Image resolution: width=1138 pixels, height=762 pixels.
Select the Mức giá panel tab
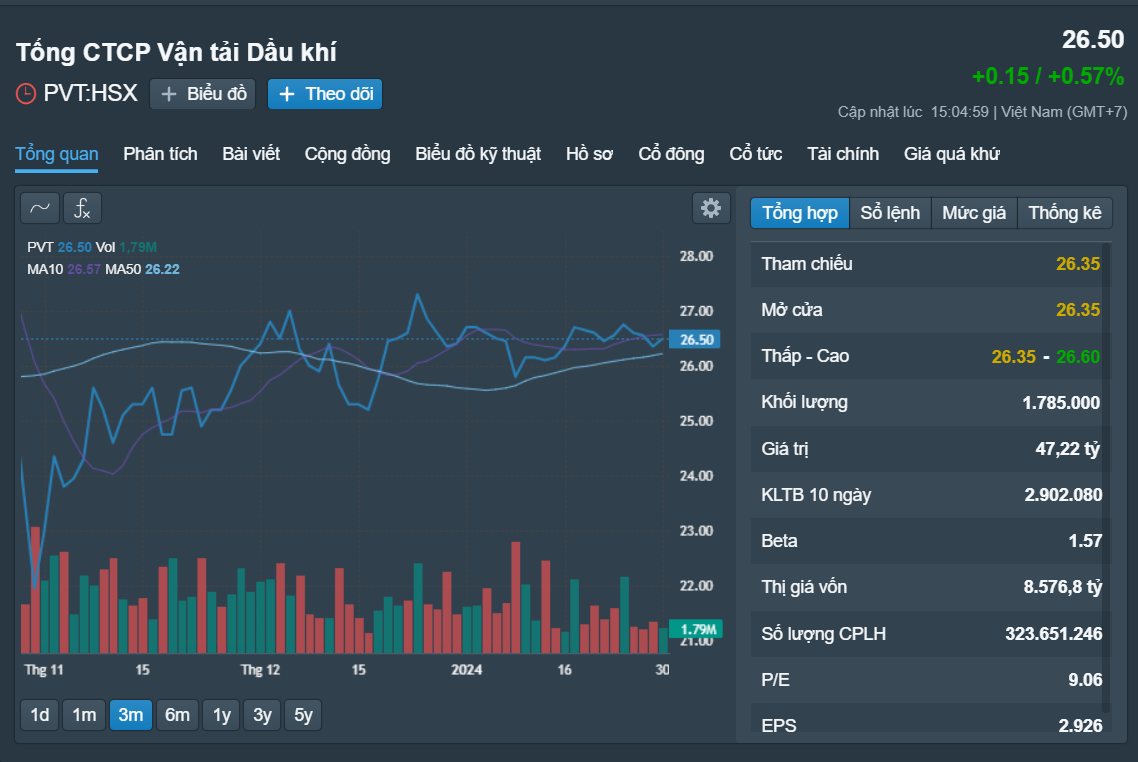pos(974,213)
